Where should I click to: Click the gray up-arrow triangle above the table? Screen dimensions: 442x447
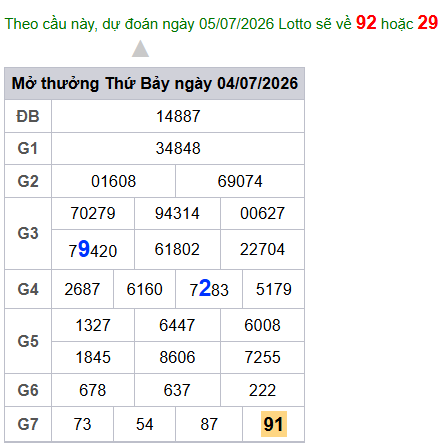[x=140, y=49]
